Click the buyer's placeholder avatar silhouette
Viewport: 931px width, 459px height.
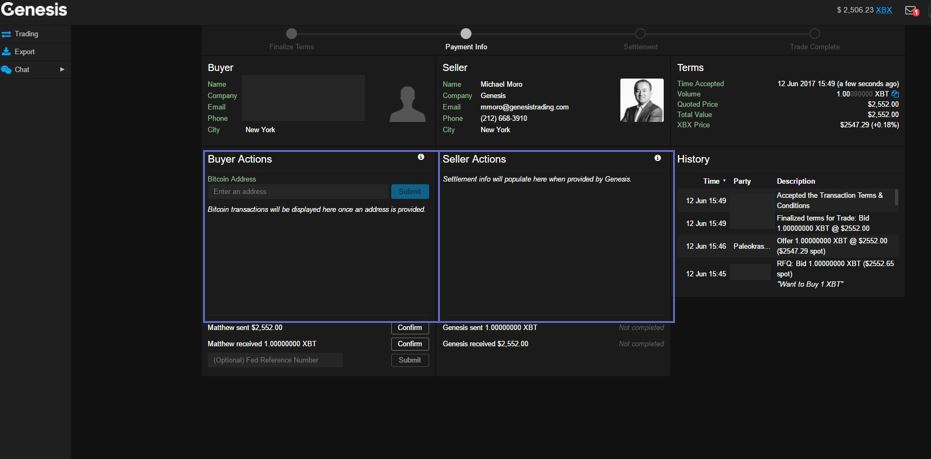click(x=407, y=105)
